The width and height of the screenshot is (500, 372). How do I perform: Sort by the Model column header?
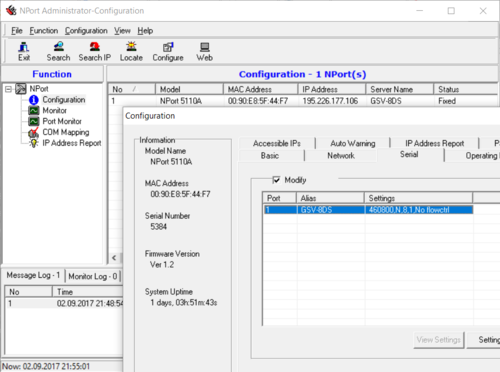[x=189, y=89]
